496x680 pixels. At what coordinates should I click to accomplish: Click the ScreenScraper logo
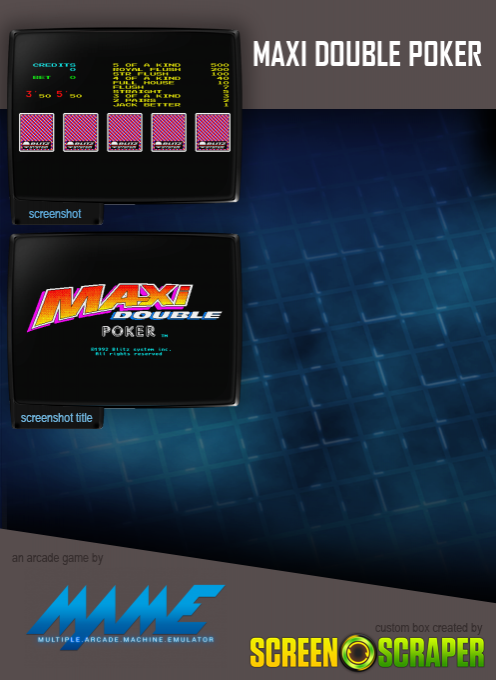point(367,652)
